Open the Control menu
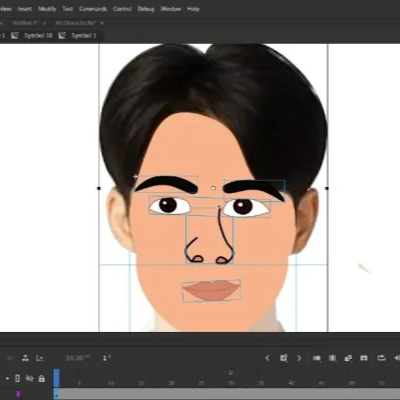Image resolution: width=400 pixels, height=400 pixels. pyautogui.click(x=122, y=9)
